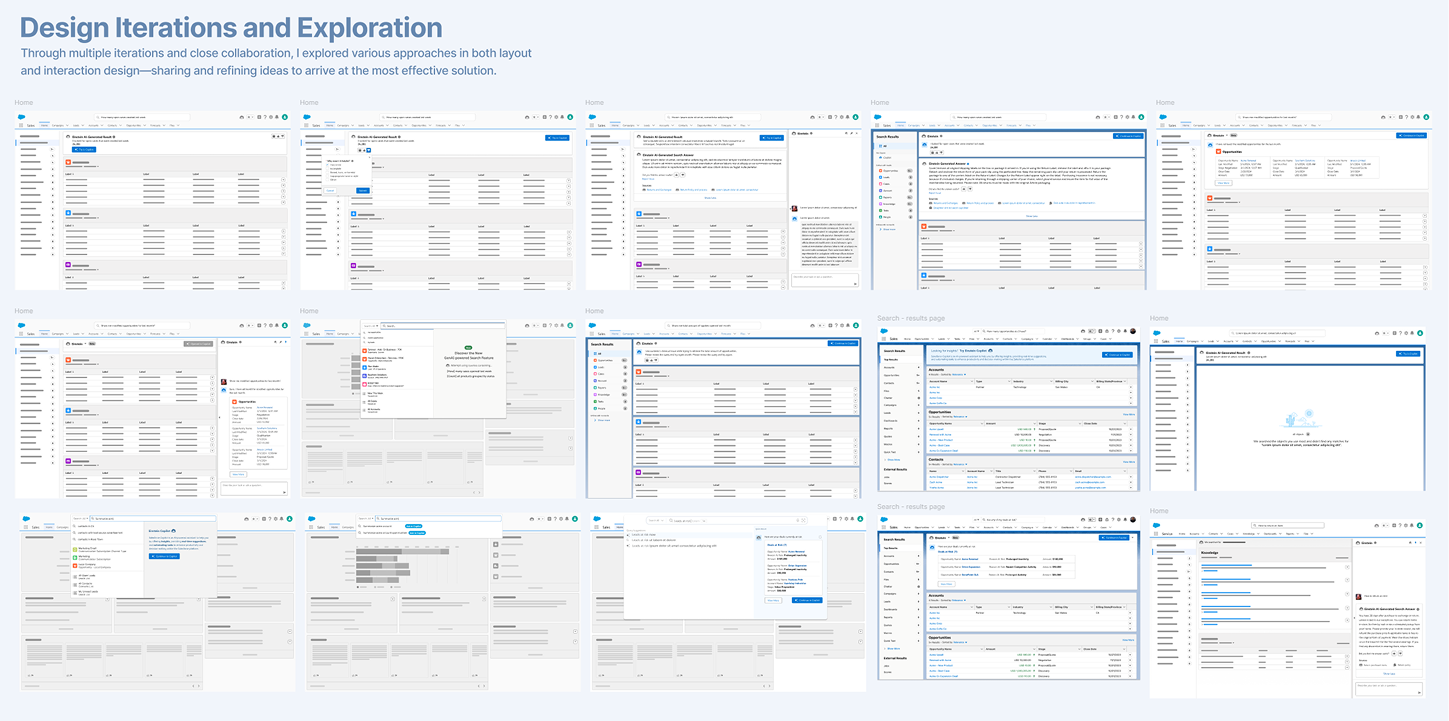Open the app launcher grid in the bar chart mockup
The height and width of the screenshot is (721, 1449).
312,527
